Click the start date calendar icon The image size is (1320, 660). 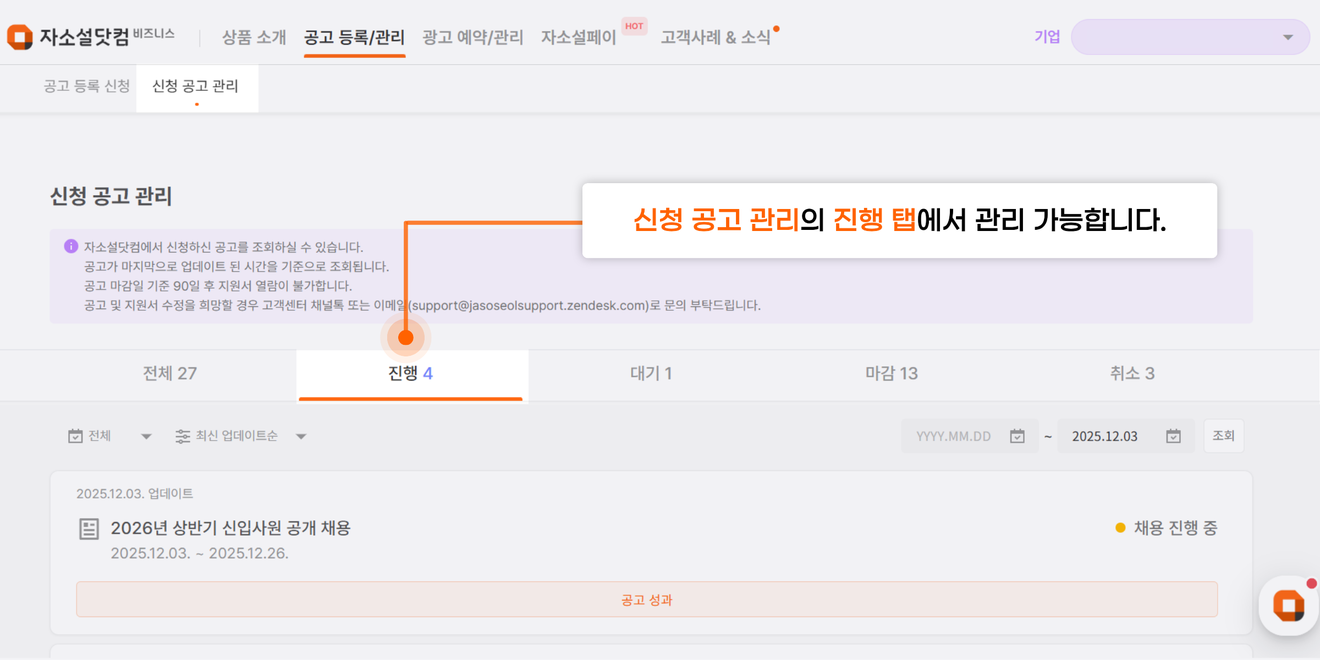point(1017,436)
